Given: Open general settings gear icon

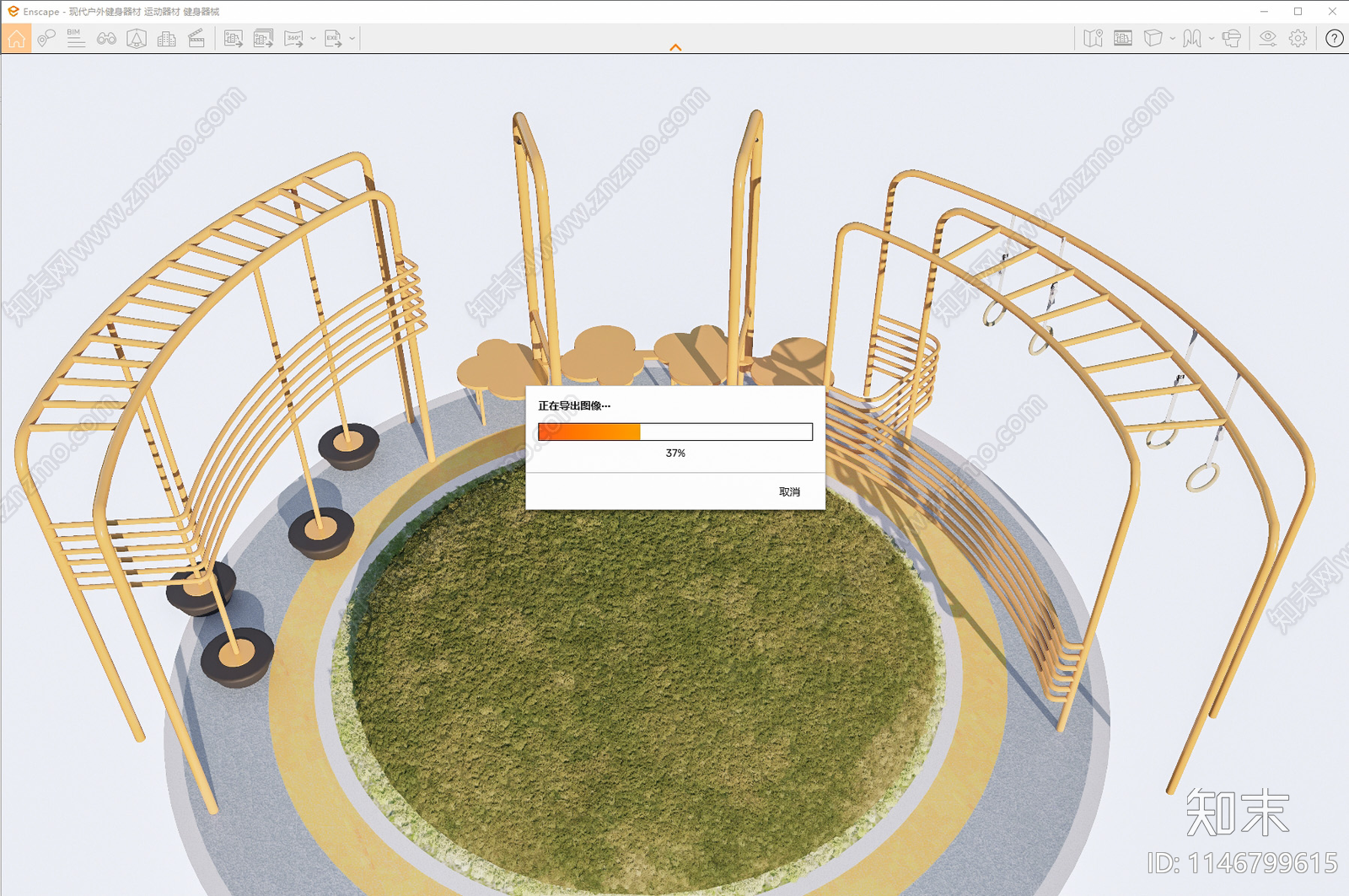Looking at the screenshot, I should (1298, 38).
